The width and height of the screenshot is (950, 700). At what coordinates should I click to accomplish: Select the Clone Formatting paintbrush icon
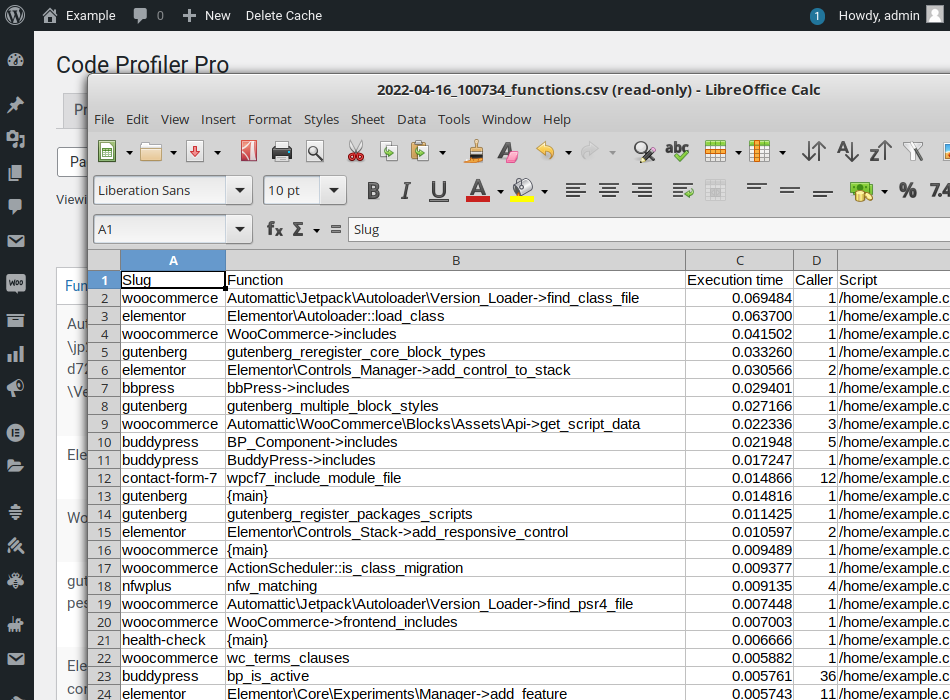[x=475, y=152]
